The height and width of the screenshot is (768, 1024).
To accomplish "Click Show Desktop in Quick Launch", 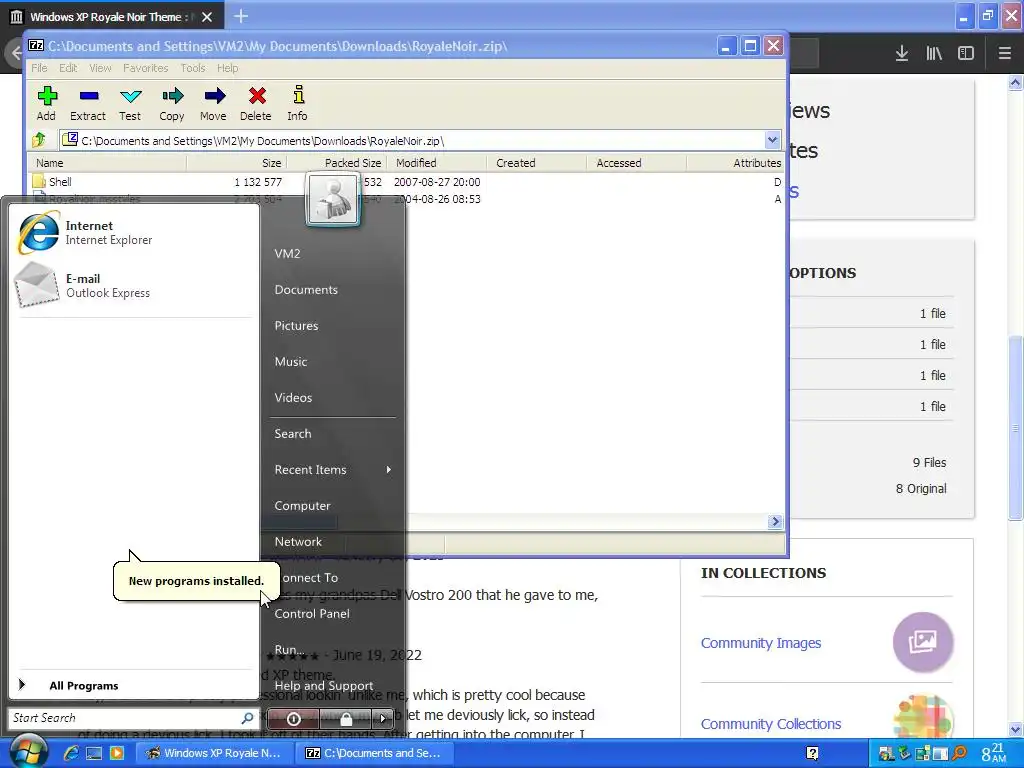I will coord(94,753).
